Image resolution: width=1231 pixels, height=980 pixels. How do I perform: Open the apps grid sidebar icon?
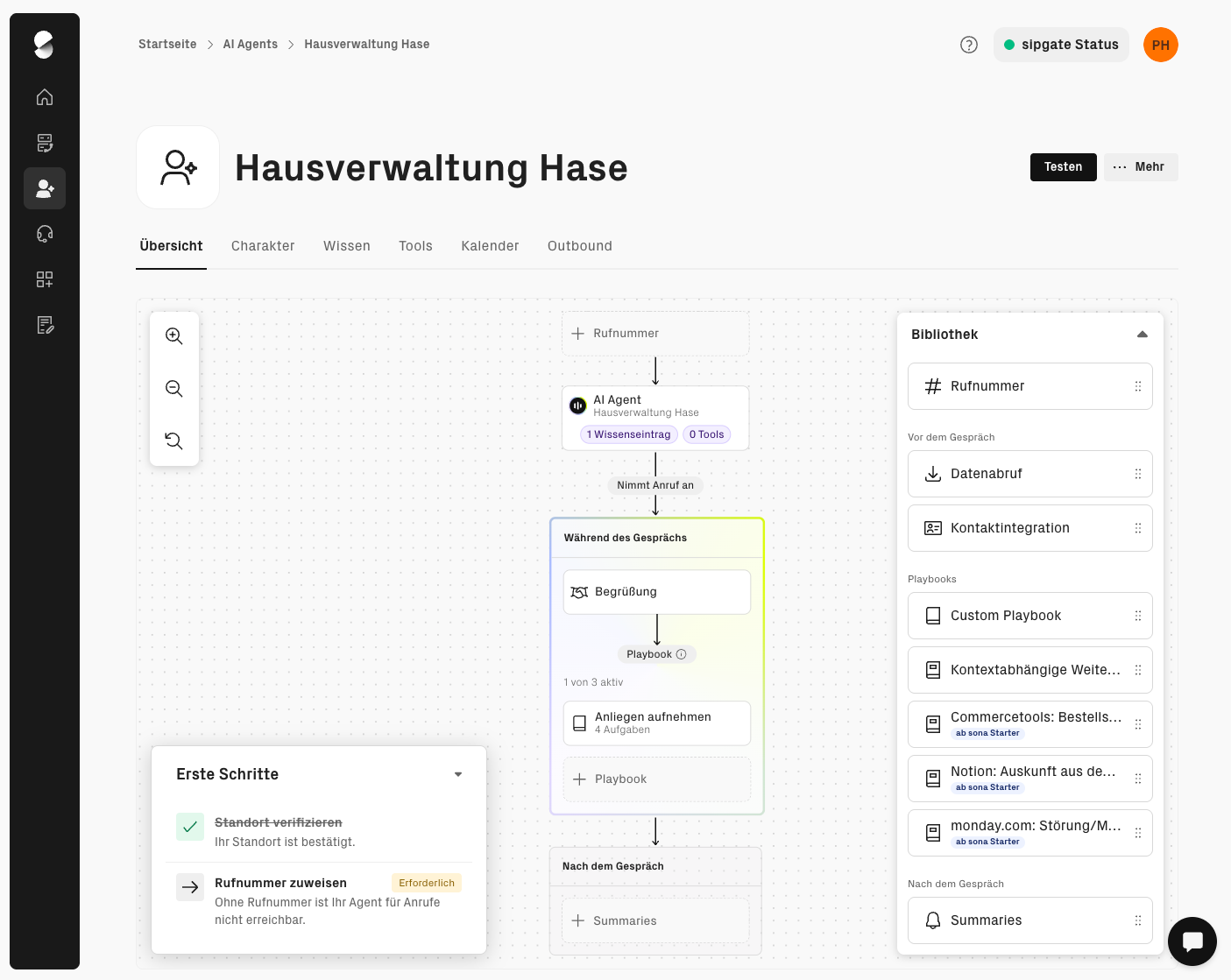pos(45,279)
